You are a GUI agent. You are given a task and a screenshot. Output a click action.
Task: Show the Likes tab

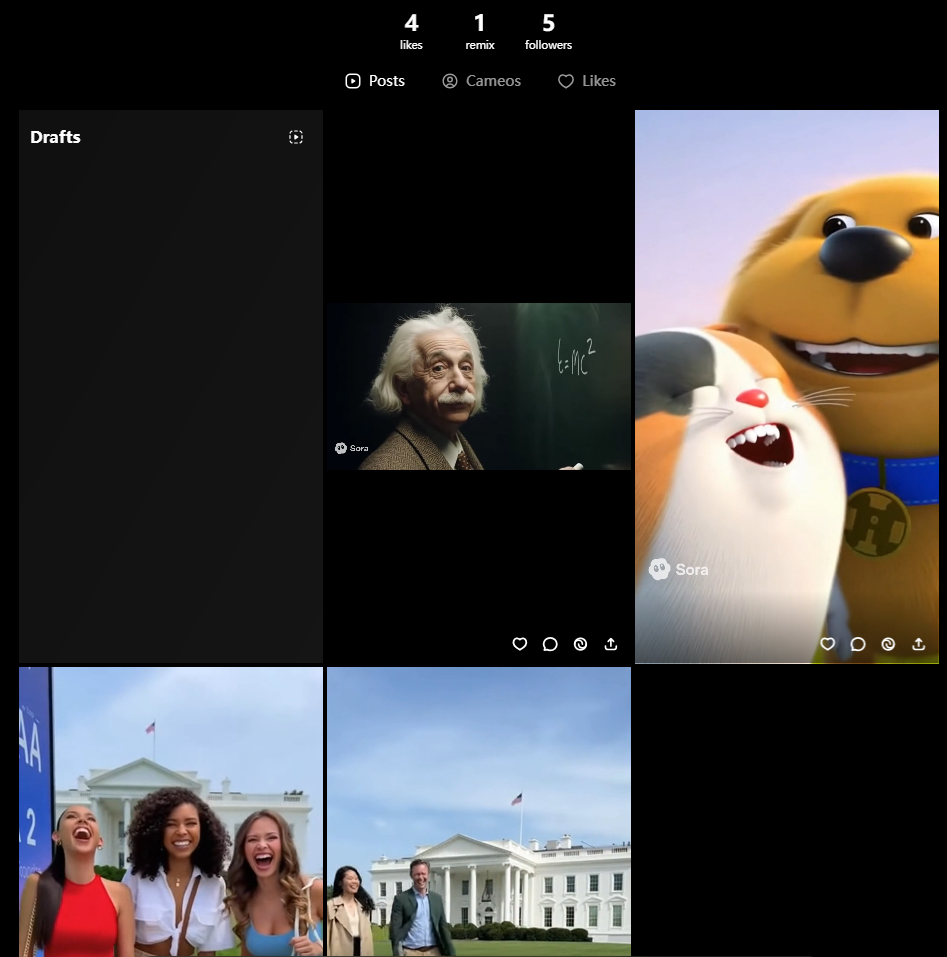point(587,81)
